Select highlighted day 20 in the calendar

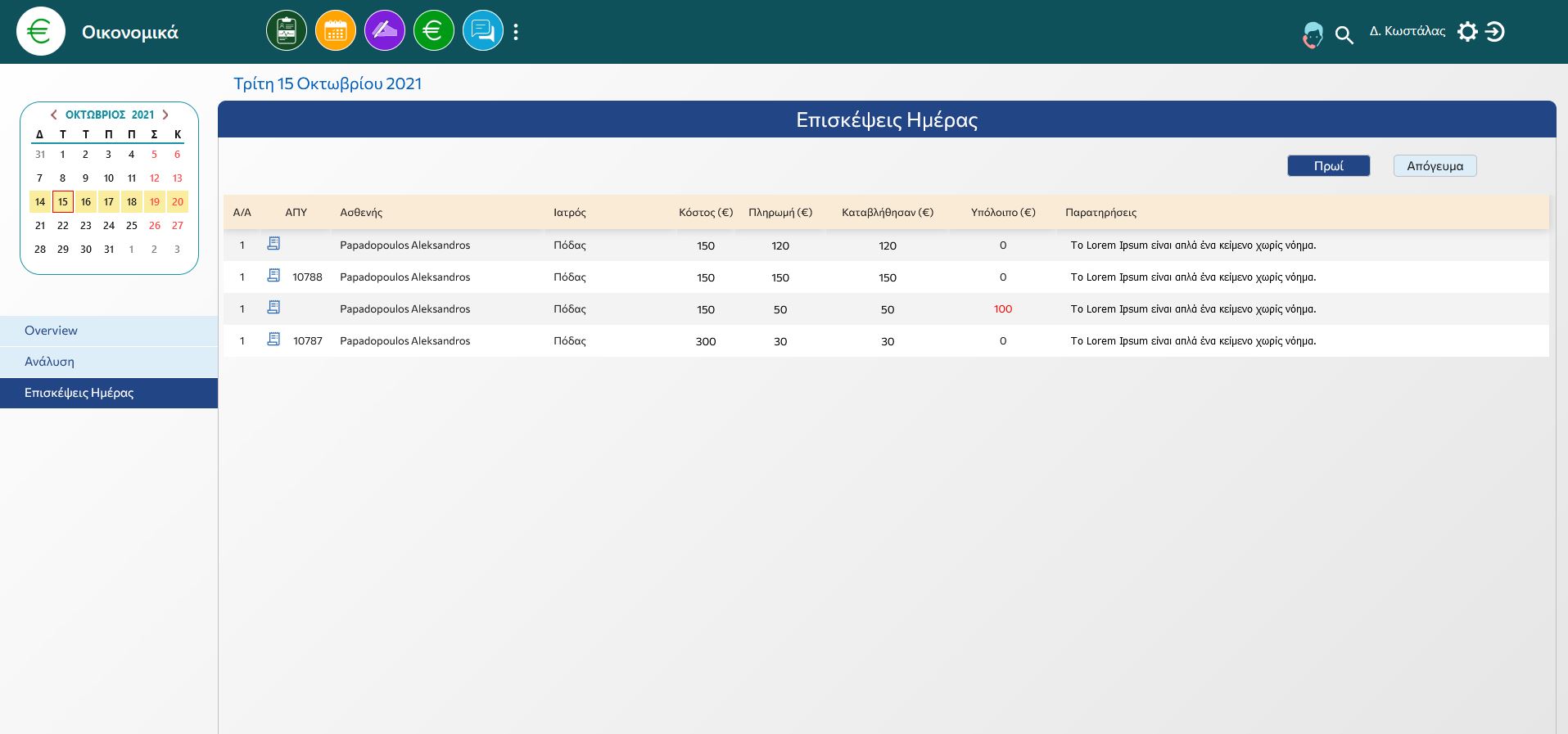point(178,202)
